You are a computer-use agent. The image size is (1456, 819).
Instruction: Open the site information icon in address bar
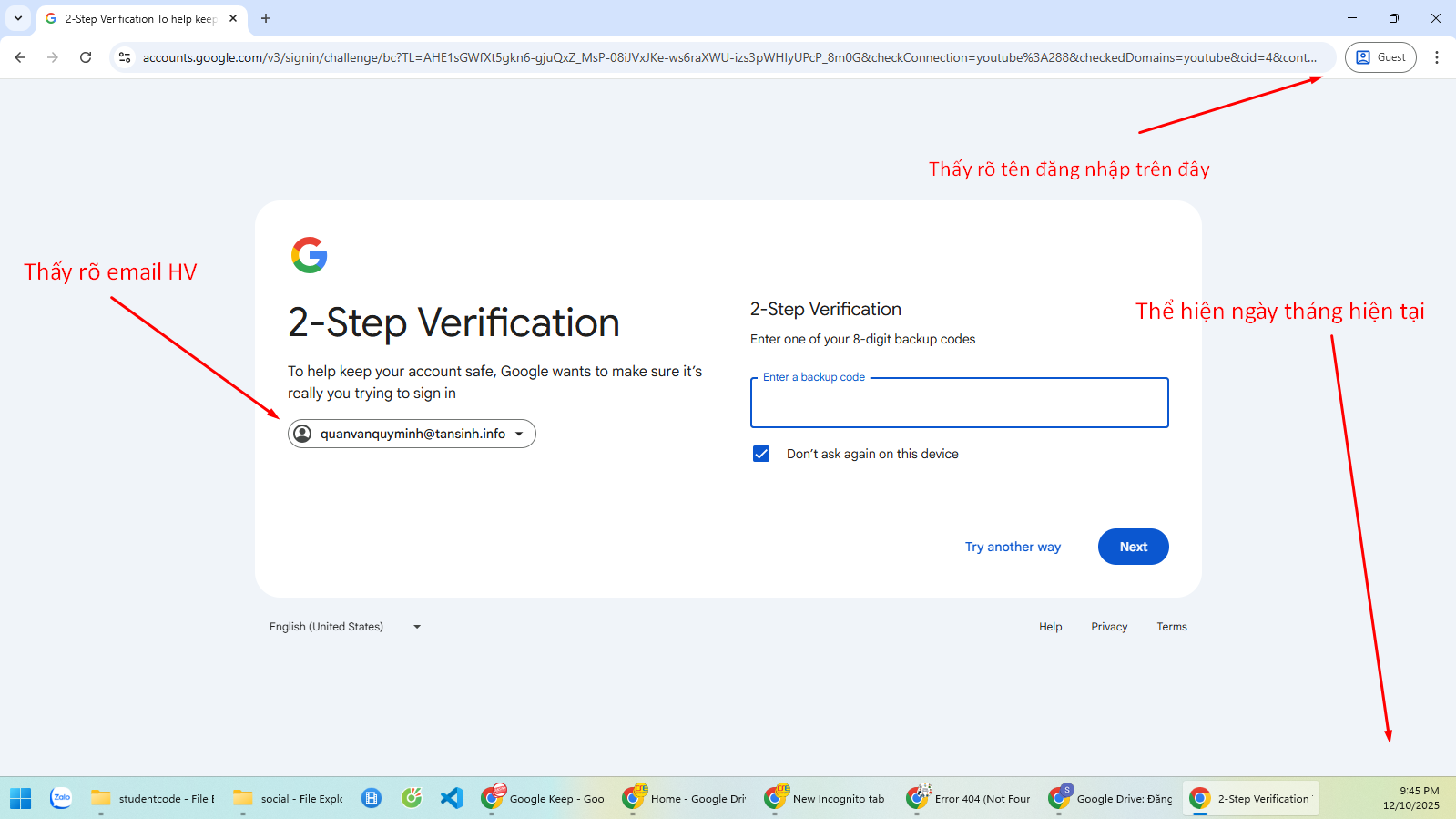click(x=125, y=57)
